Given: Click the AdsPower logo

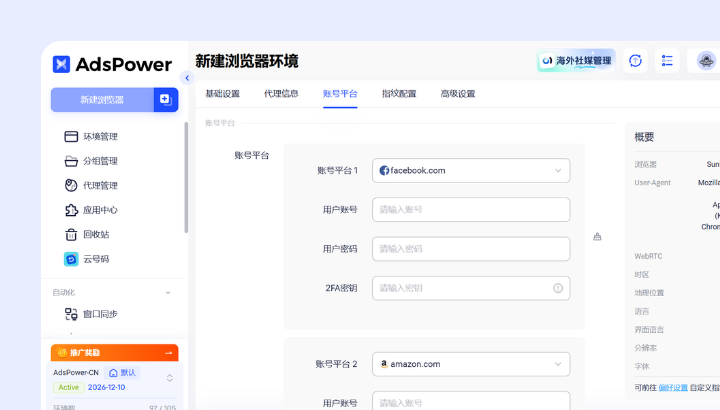Looking at the screenshot, I should 112,64.
